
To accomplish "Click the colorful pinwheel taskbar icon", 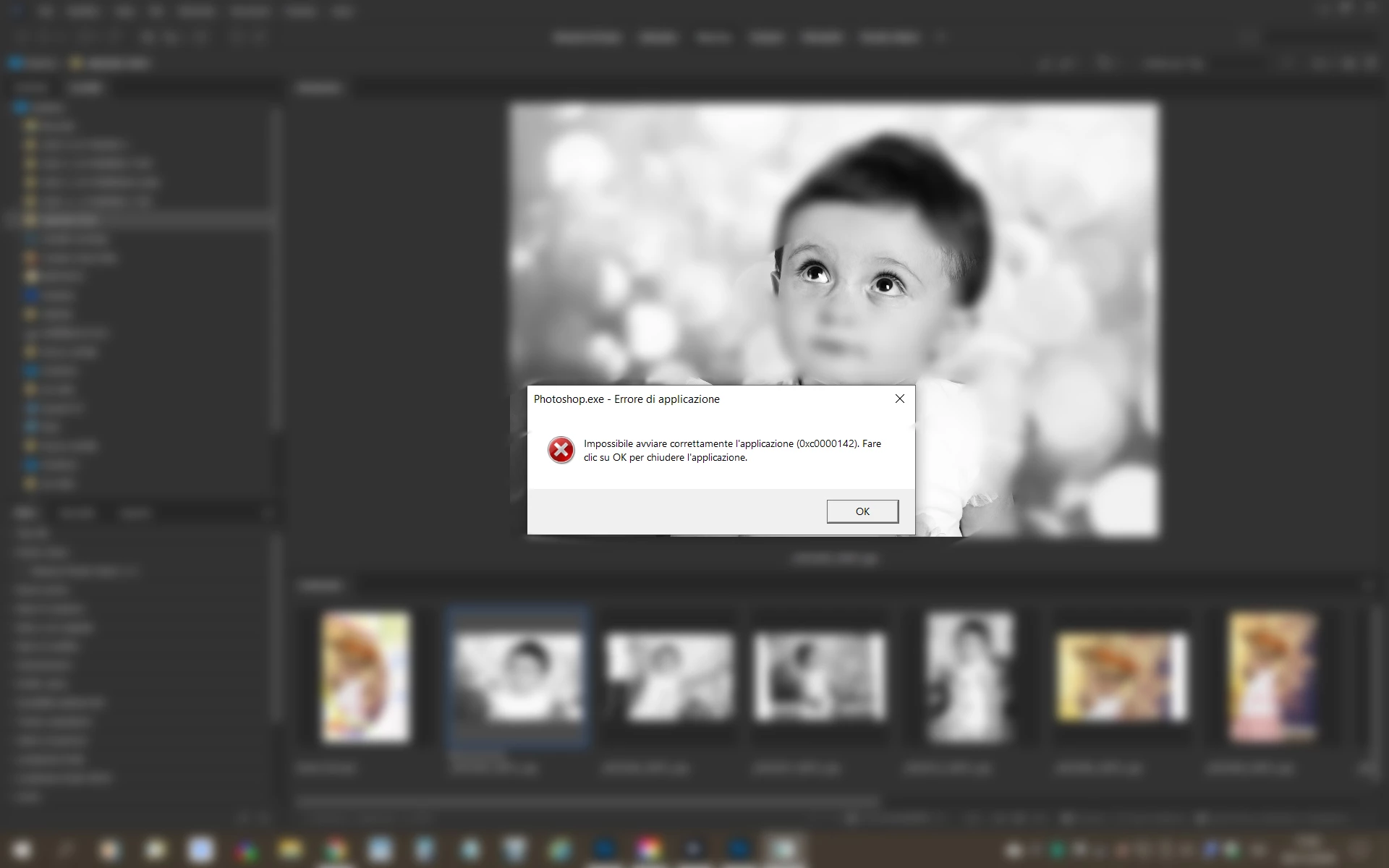I will (246, 849).
